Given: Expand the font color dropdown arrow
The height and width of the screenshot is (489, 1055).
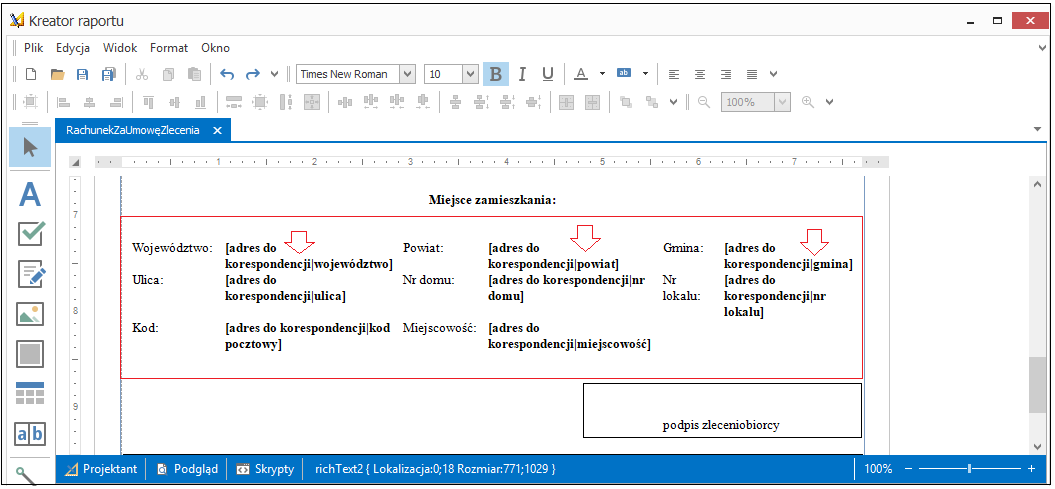Looking at the screenshot, I should coord(603,74).
